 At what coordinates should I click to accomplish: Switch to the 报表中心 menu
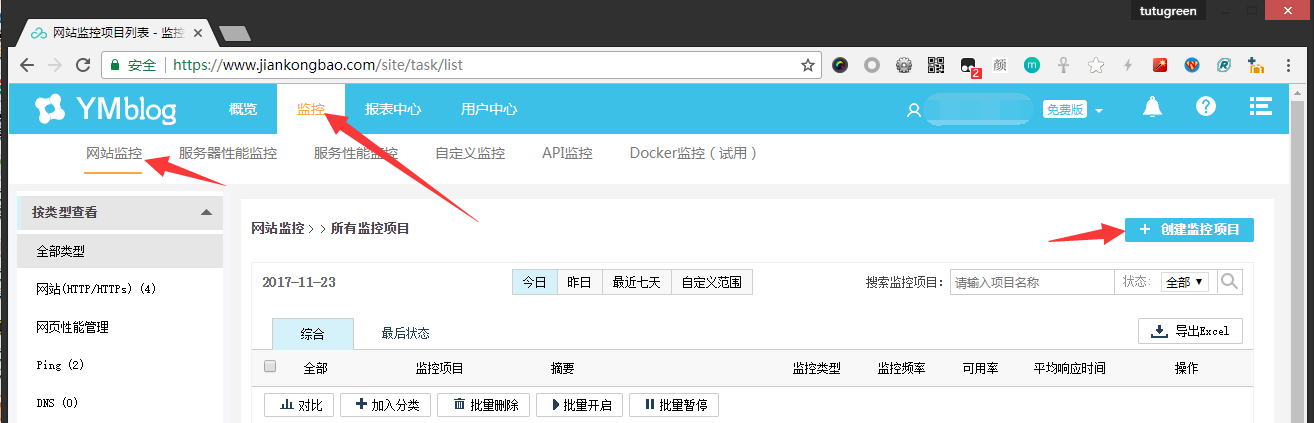[392, 109]
